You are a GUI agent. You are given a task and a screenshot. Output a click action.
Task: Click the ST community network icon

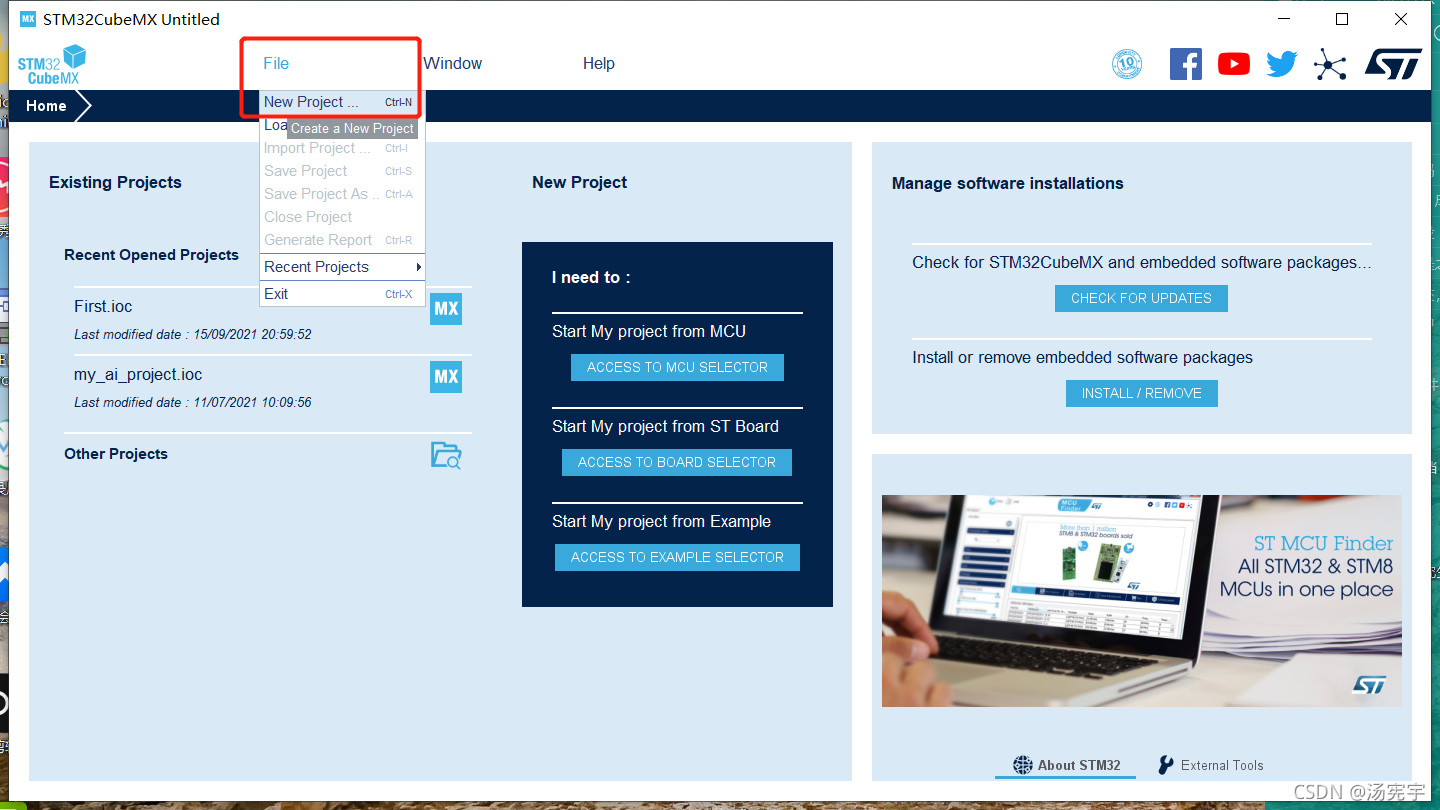pyautogui.click(x=1330, y=64)
